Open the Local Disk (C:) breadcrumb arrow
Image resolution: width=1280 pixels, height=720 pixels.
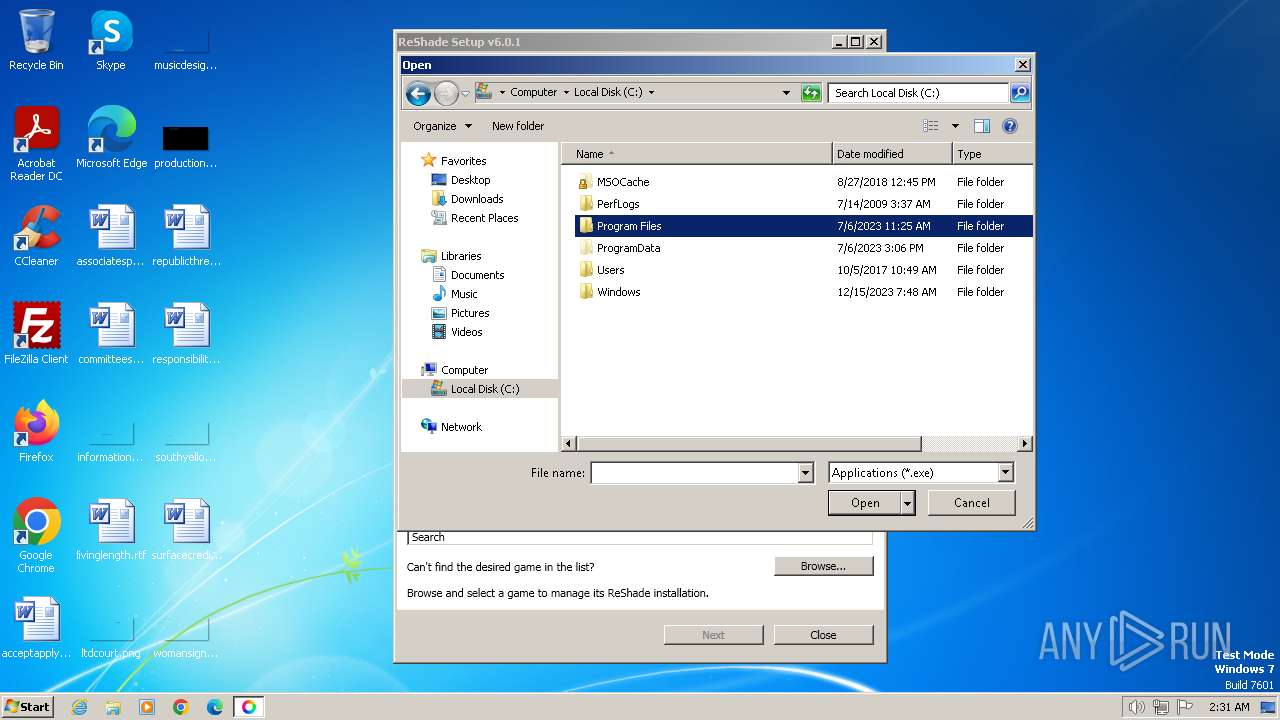651,92
